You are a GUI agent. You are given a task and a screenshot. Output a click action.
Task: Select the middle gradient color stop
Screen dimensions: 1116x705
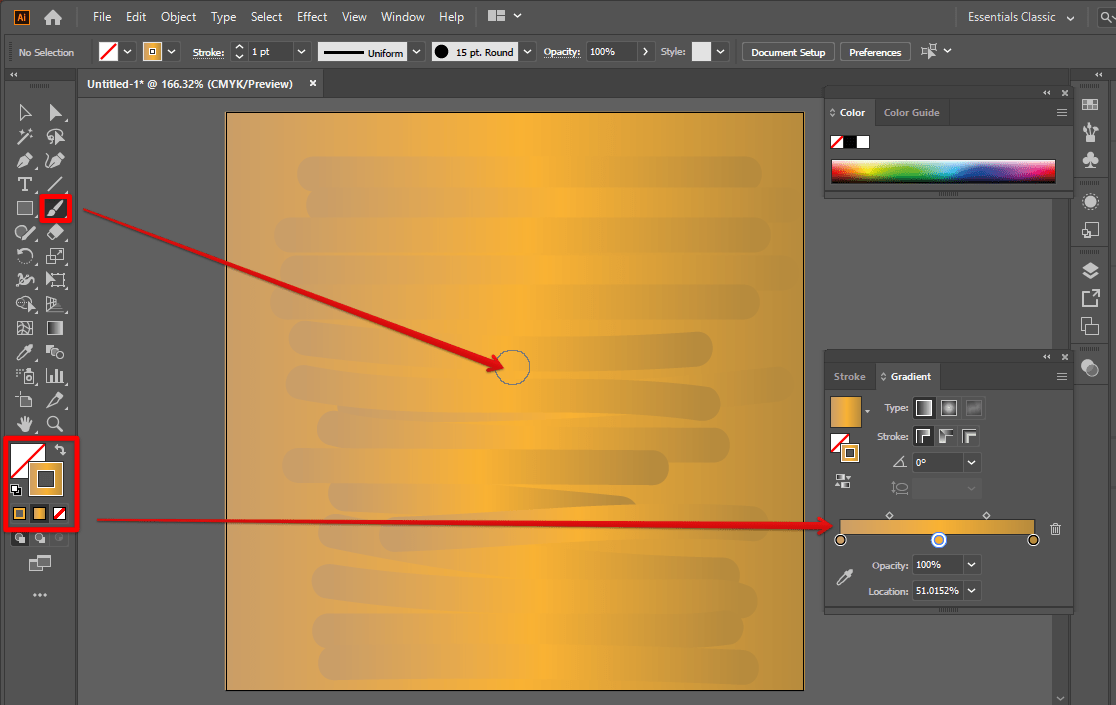pyautogui.click(x=939, y=539)
